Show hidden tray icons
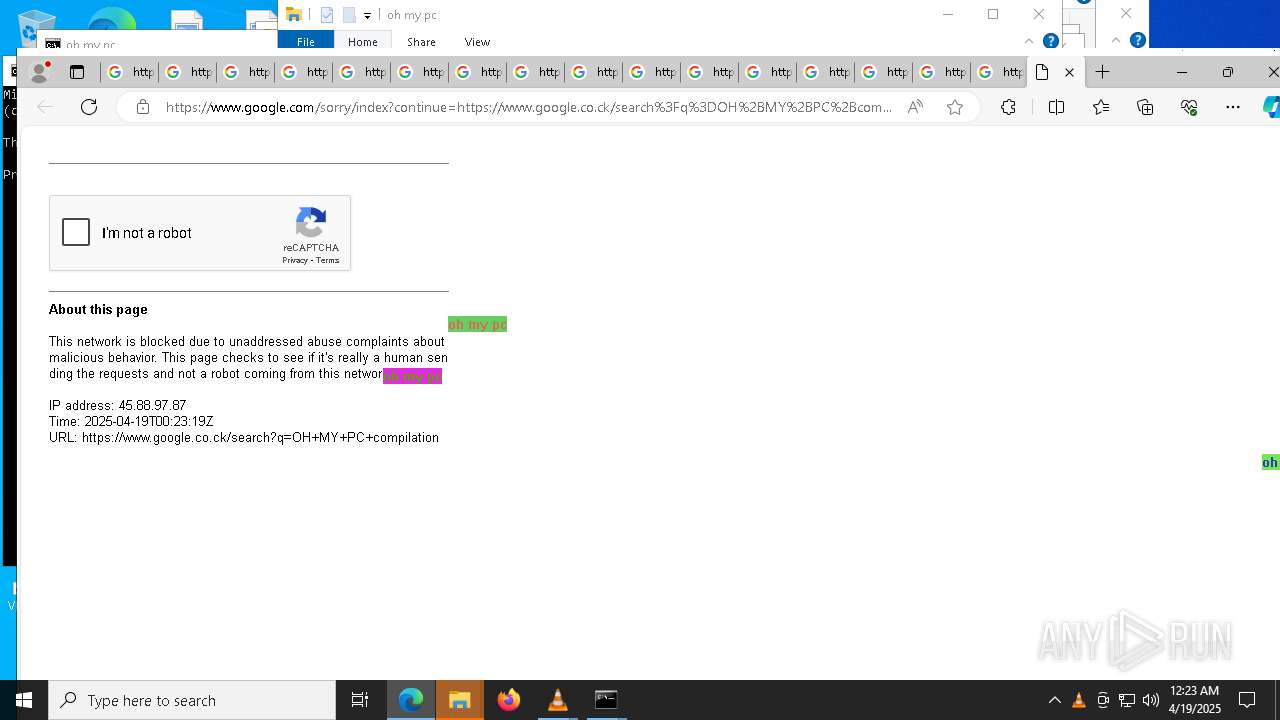This screenshot has height=720, width=1280. (x=1054, y=700)
